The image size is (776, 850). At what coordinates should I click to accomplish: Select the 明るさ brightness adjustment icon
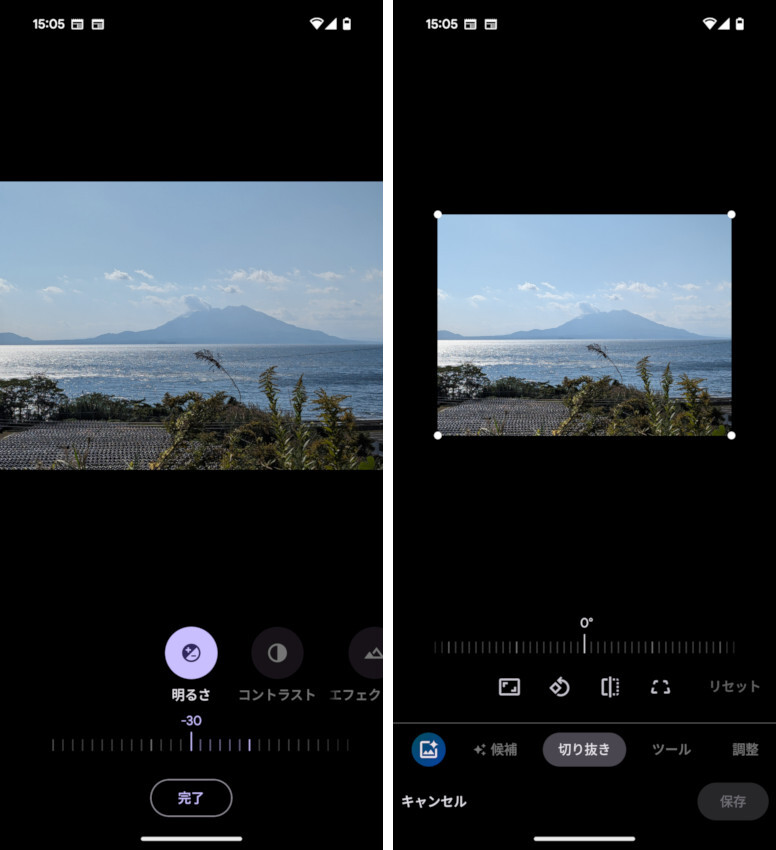click(x=191, y=653)
